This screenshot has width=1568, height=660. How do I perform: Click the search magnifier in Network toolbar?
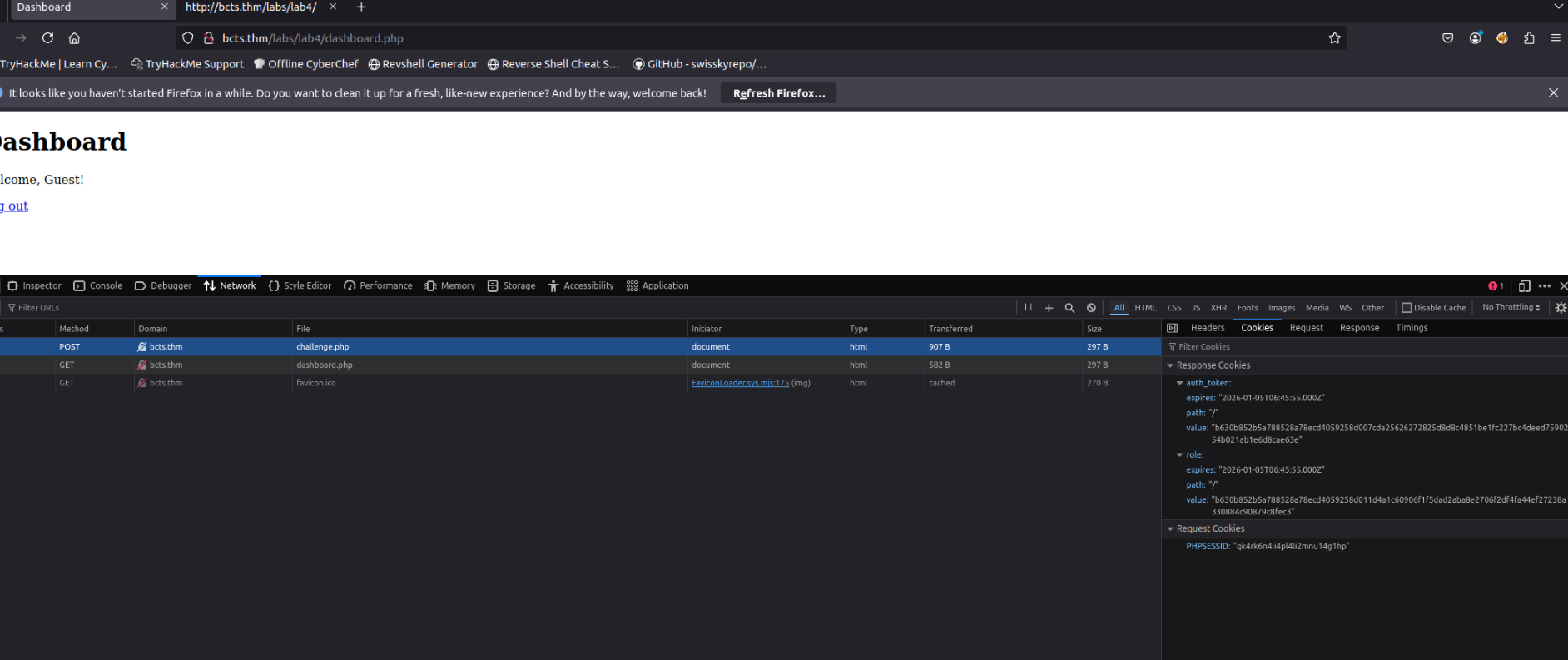coord(1069,308)
